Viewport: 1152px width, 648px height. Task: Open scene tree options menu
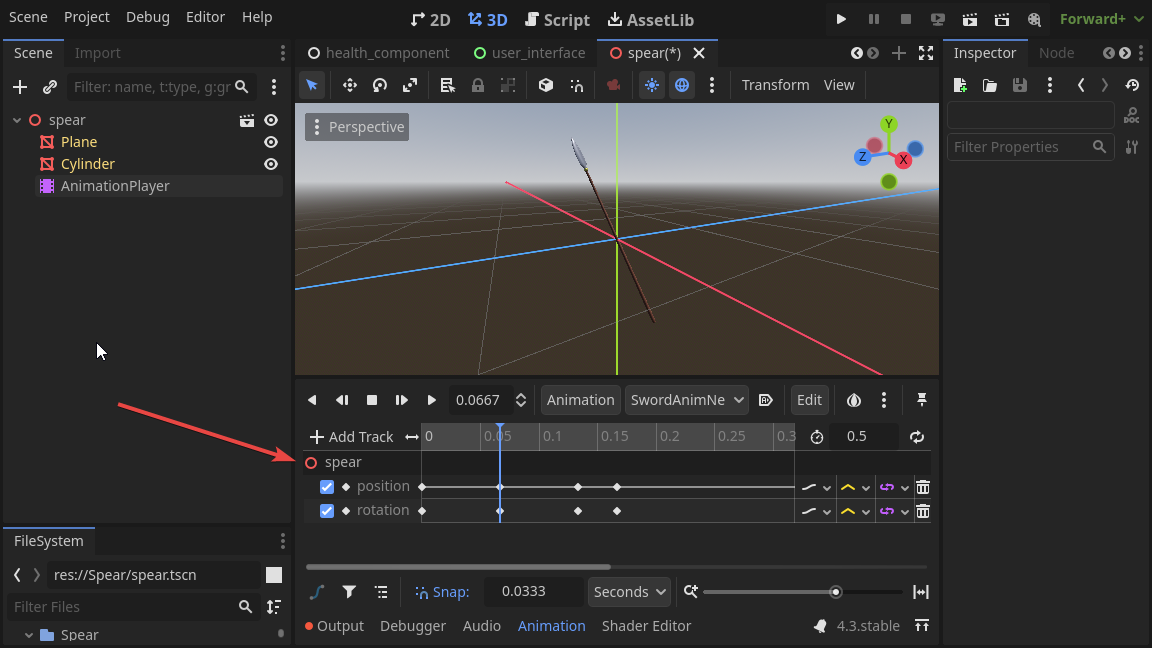tap(274, 87)
